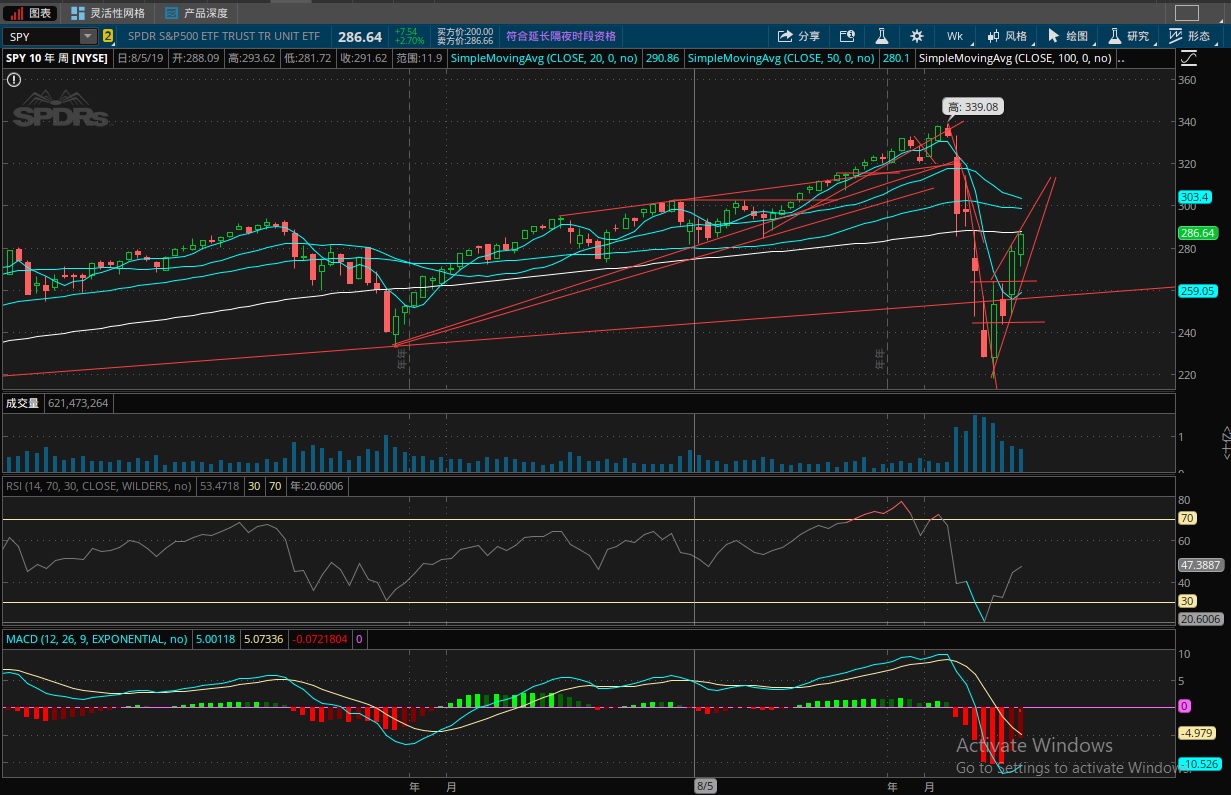Click the yellow 30 oversold axis marker

[1188, 601]
